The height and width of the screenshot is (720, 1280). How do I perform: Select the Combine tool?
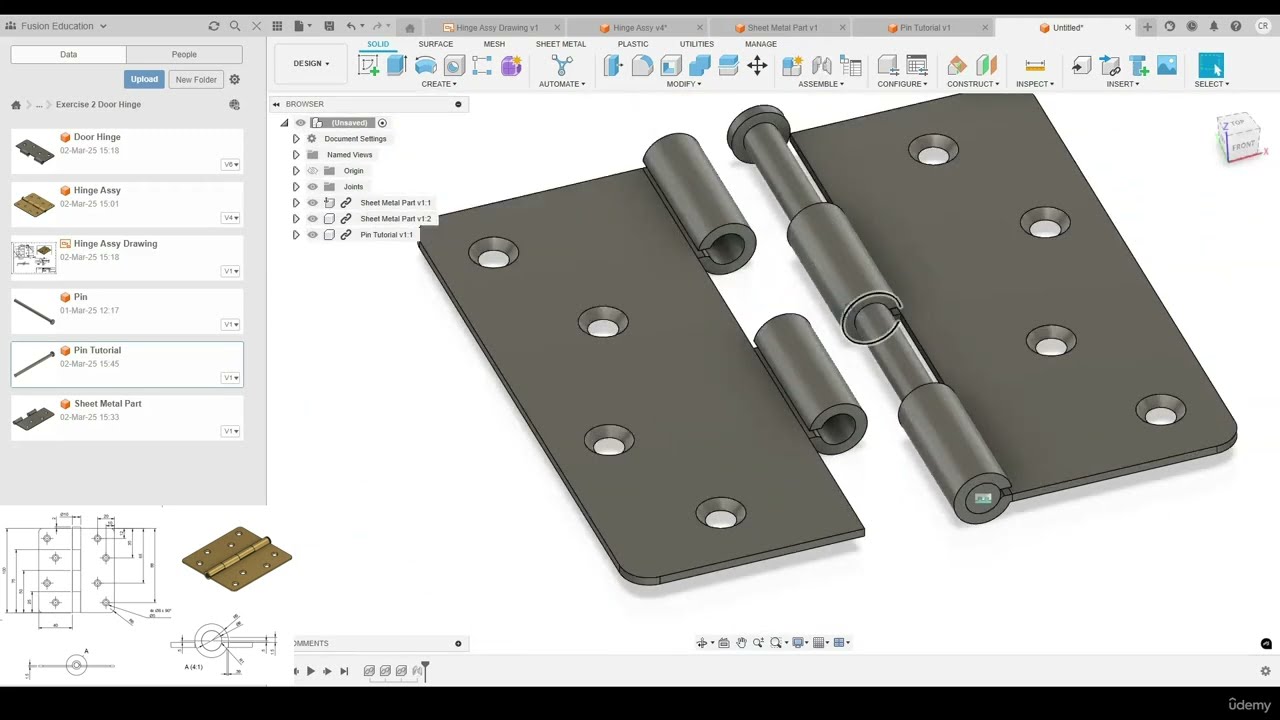pos(700,66)
